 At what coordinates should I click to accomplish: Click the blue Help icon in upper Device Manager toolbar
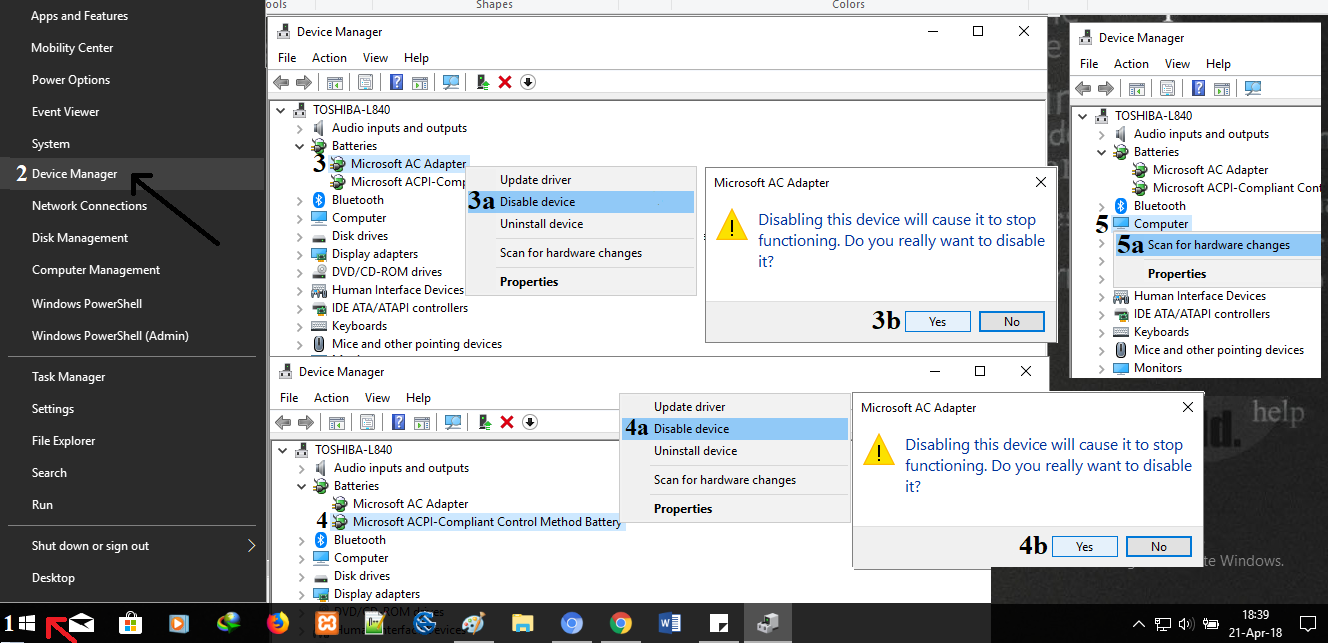coord(396,83)
